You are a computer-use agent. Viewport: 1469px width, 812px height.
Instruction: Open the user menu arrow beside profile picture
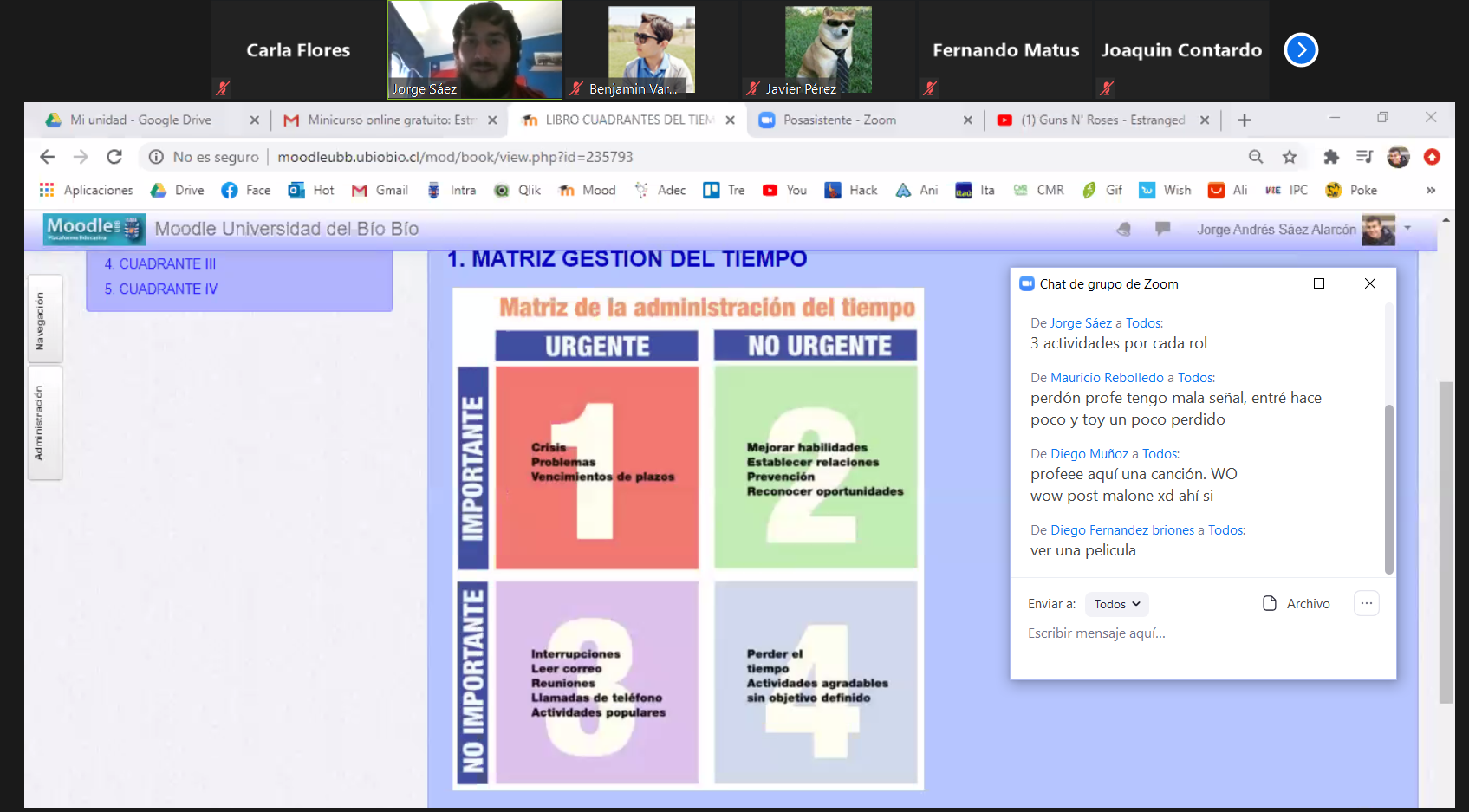(1408, 228)
